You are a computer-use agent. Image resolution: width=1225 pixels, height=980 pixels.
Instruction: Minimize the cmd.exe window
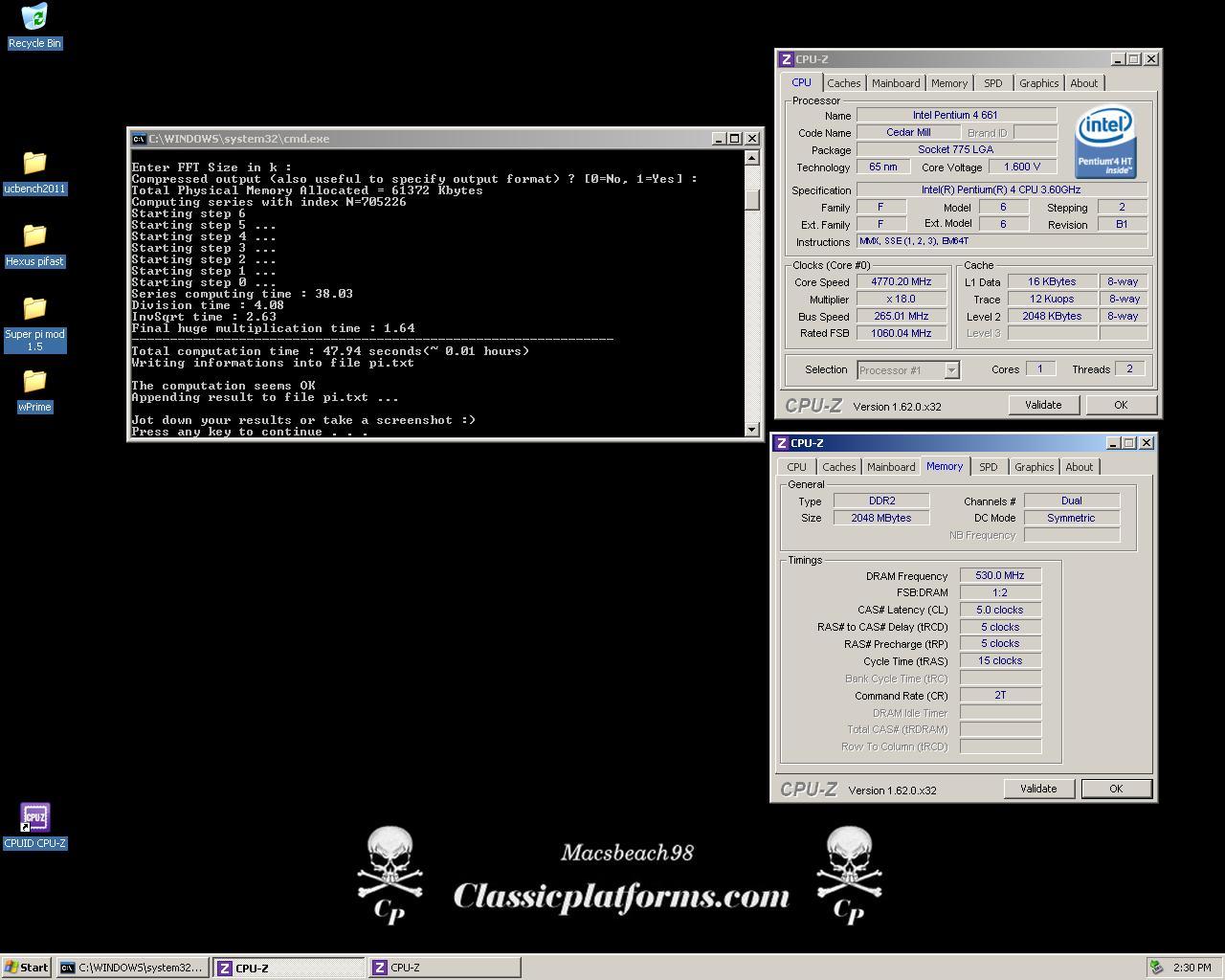tap(719, 139)
